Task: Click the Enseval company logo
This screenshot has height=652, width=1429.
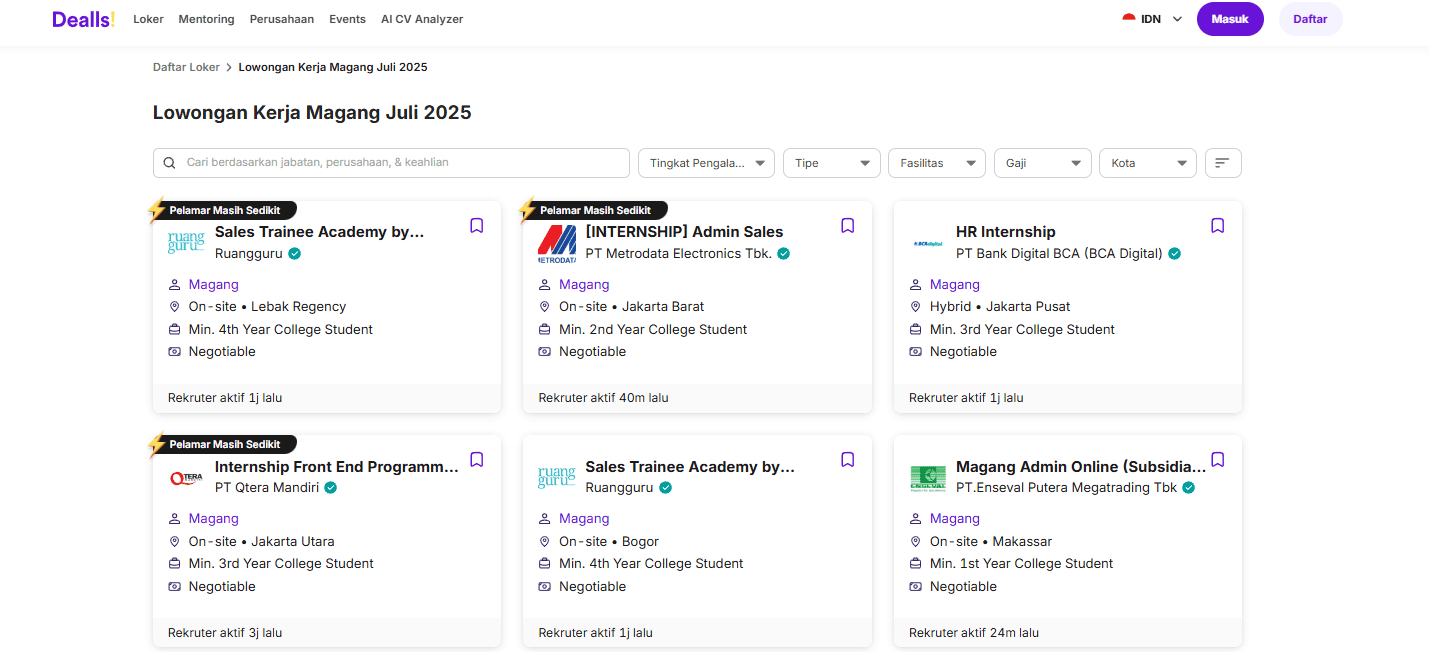Action: (x=928, y=477)
